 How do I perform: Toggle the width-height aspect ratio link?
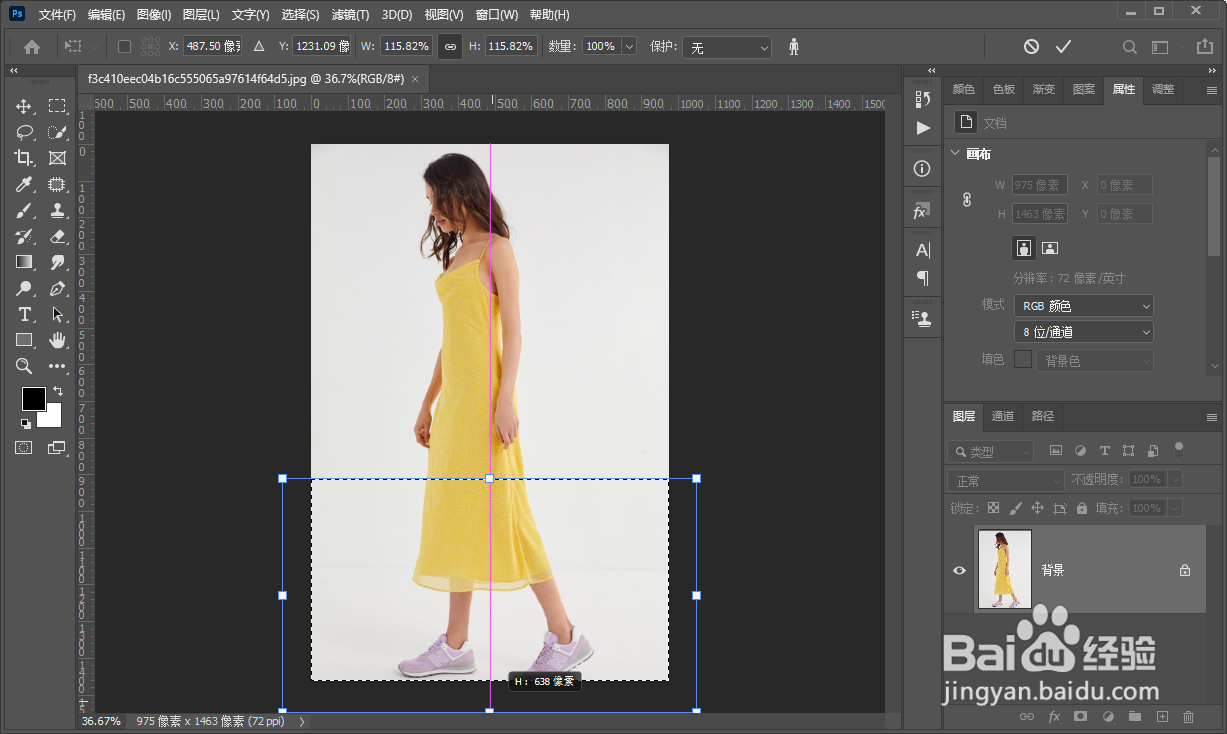coord(450,47)
